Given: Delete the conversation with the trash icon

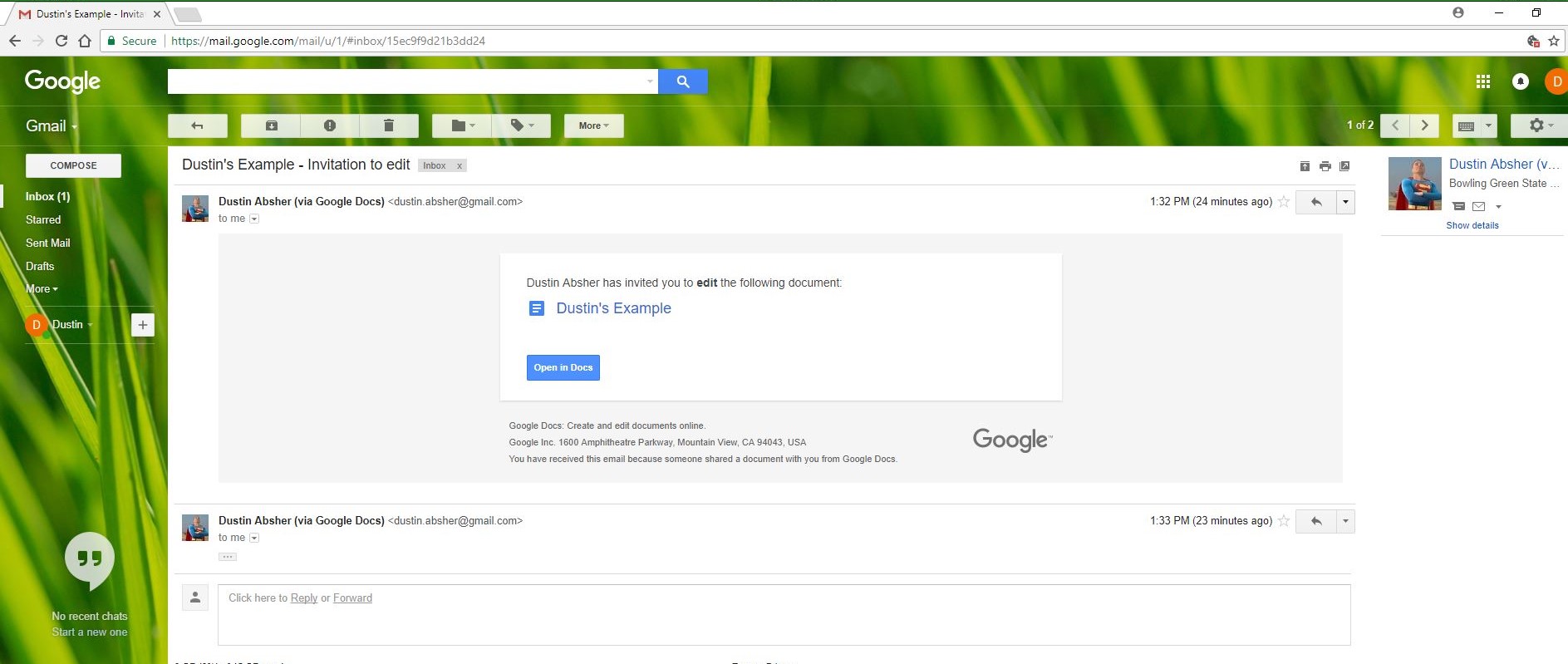Looking at the screenshot, I should coord(388,125).
